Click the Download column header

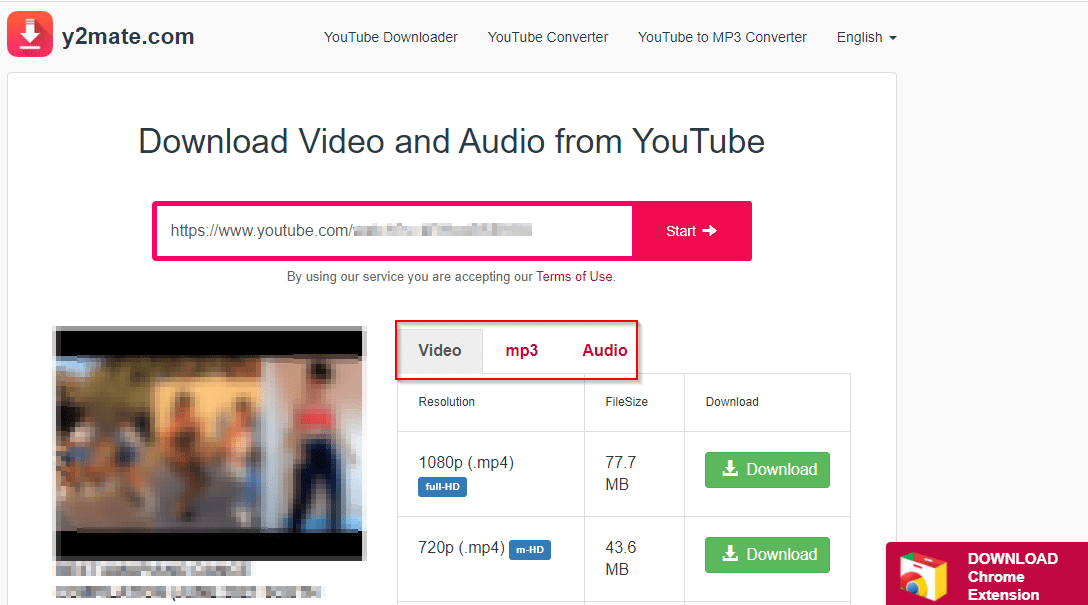tap(732, 402)
